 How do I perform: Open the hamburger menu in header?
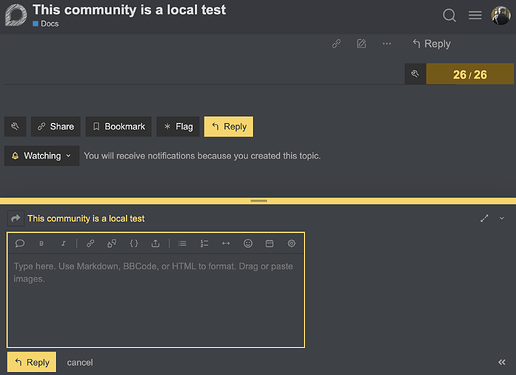pyautogui.click(x=475, y=15)
